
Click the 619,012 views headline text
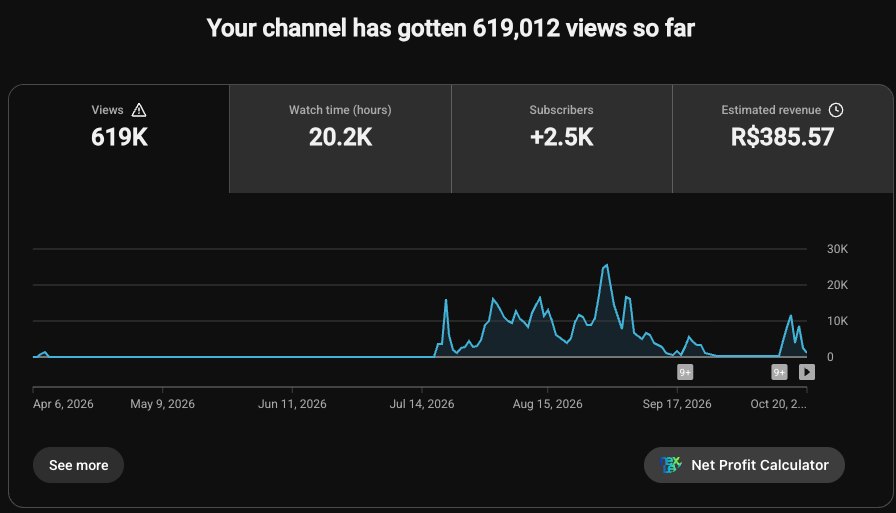450,28
